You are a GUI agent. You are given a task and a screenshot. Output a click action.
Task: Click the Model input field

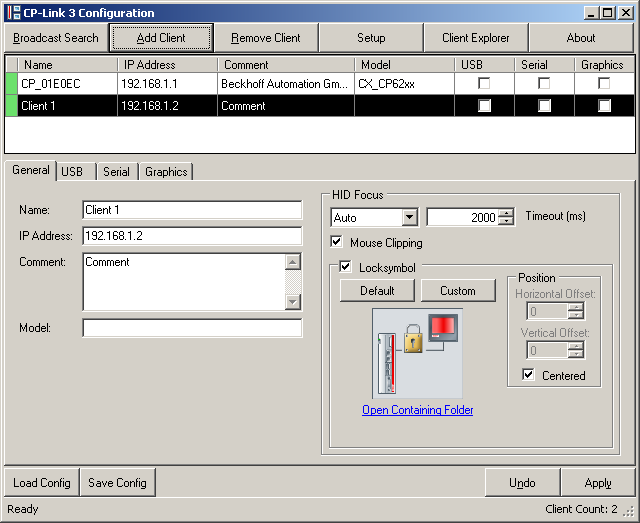pyautogui.click(x=192, y=328)
